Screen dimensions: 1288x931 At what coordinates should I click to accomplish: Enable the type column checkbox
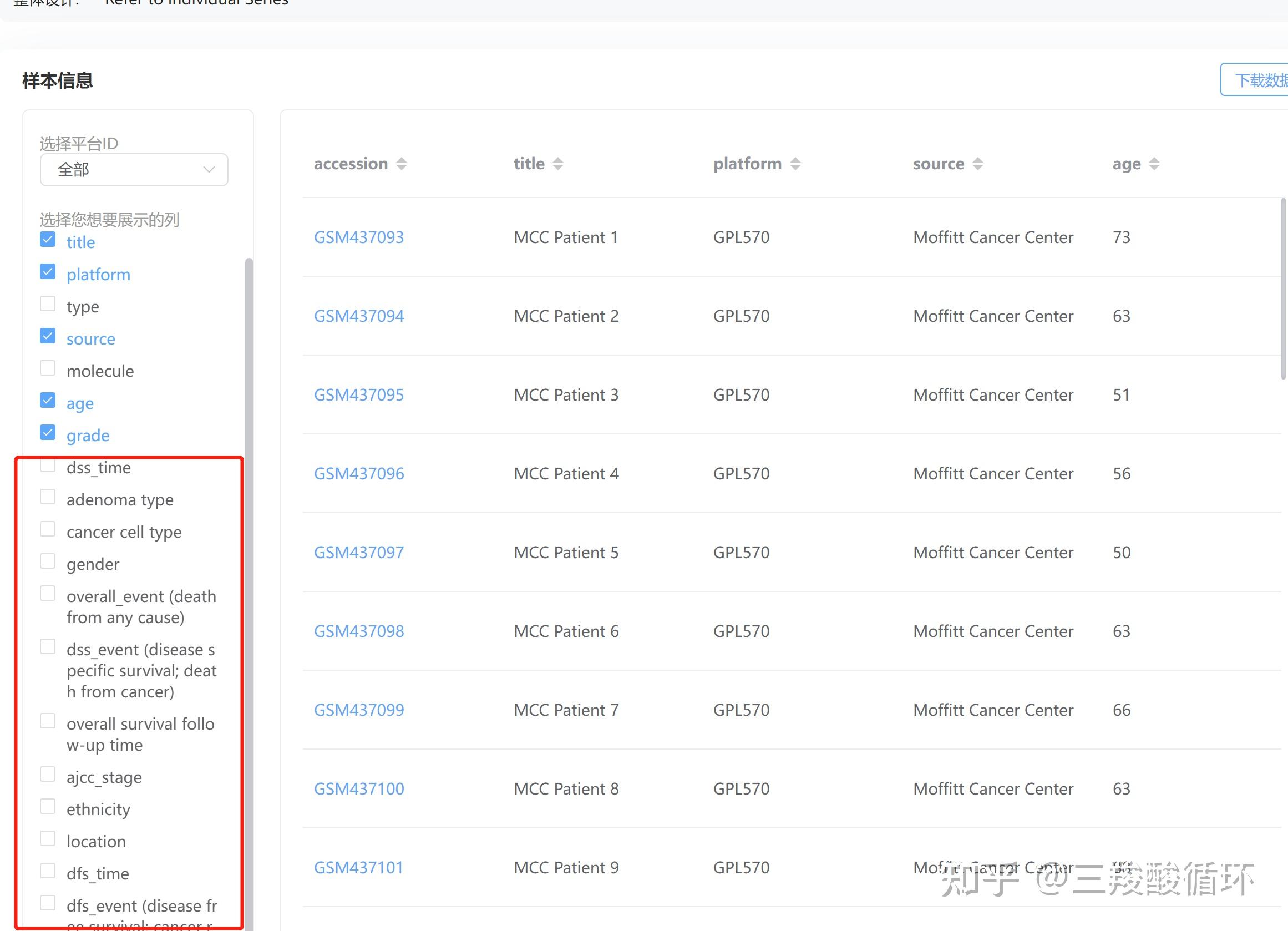[48, 305]
